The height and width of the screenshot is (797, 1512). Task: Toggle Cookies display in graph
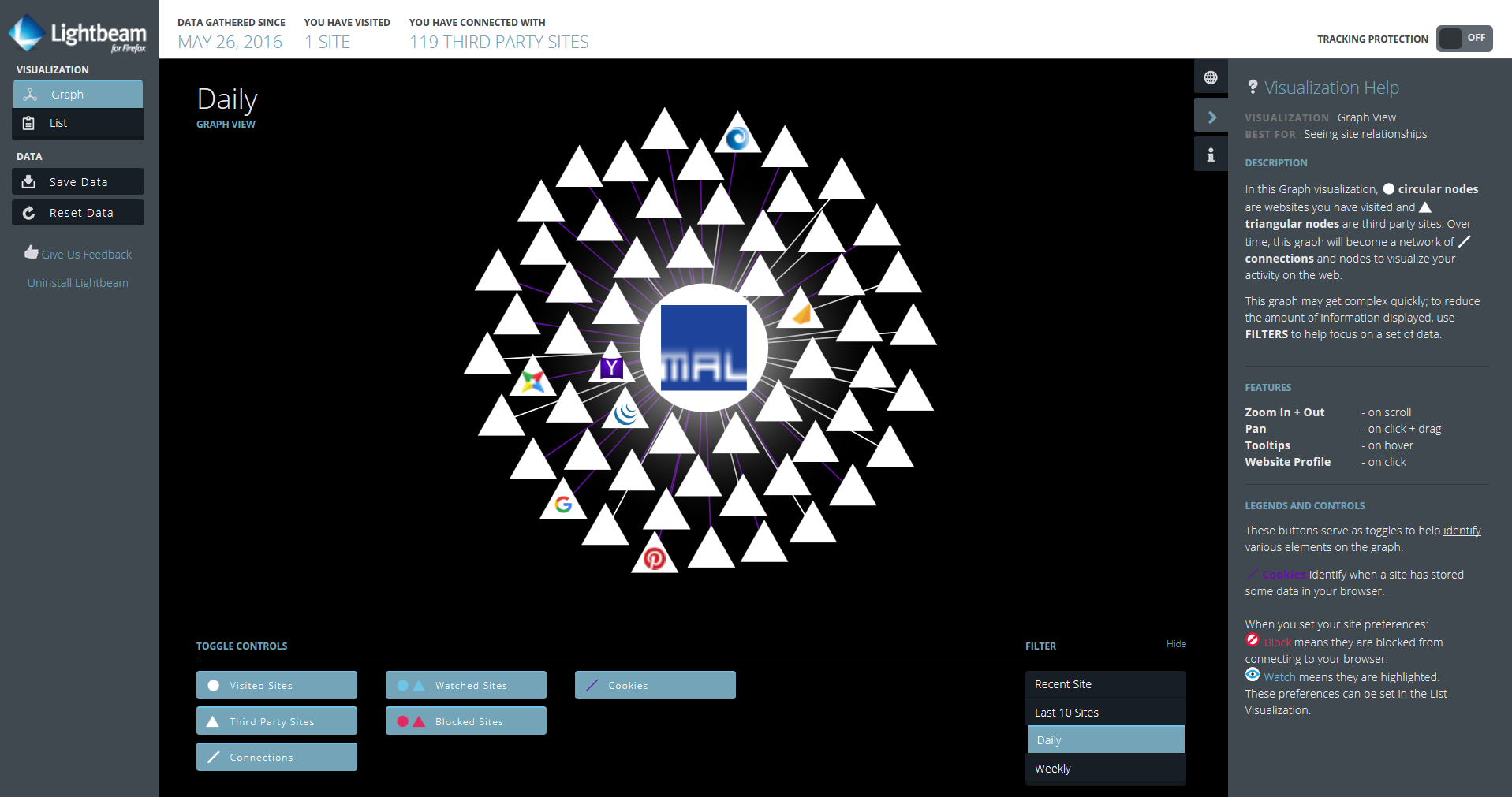coord(655,685)
